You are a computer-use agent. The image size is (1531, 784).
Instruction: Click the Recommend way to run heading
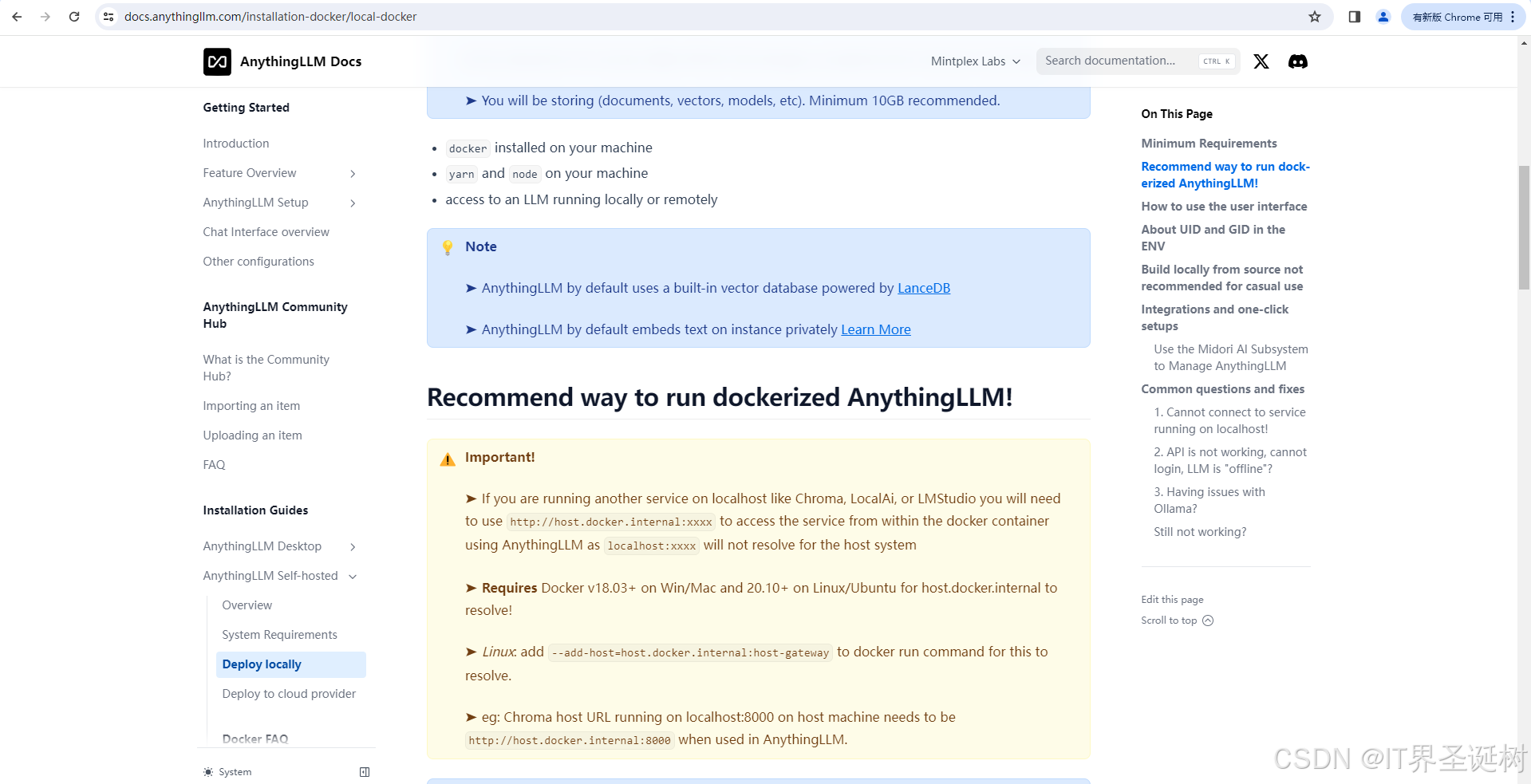point(720,397)
